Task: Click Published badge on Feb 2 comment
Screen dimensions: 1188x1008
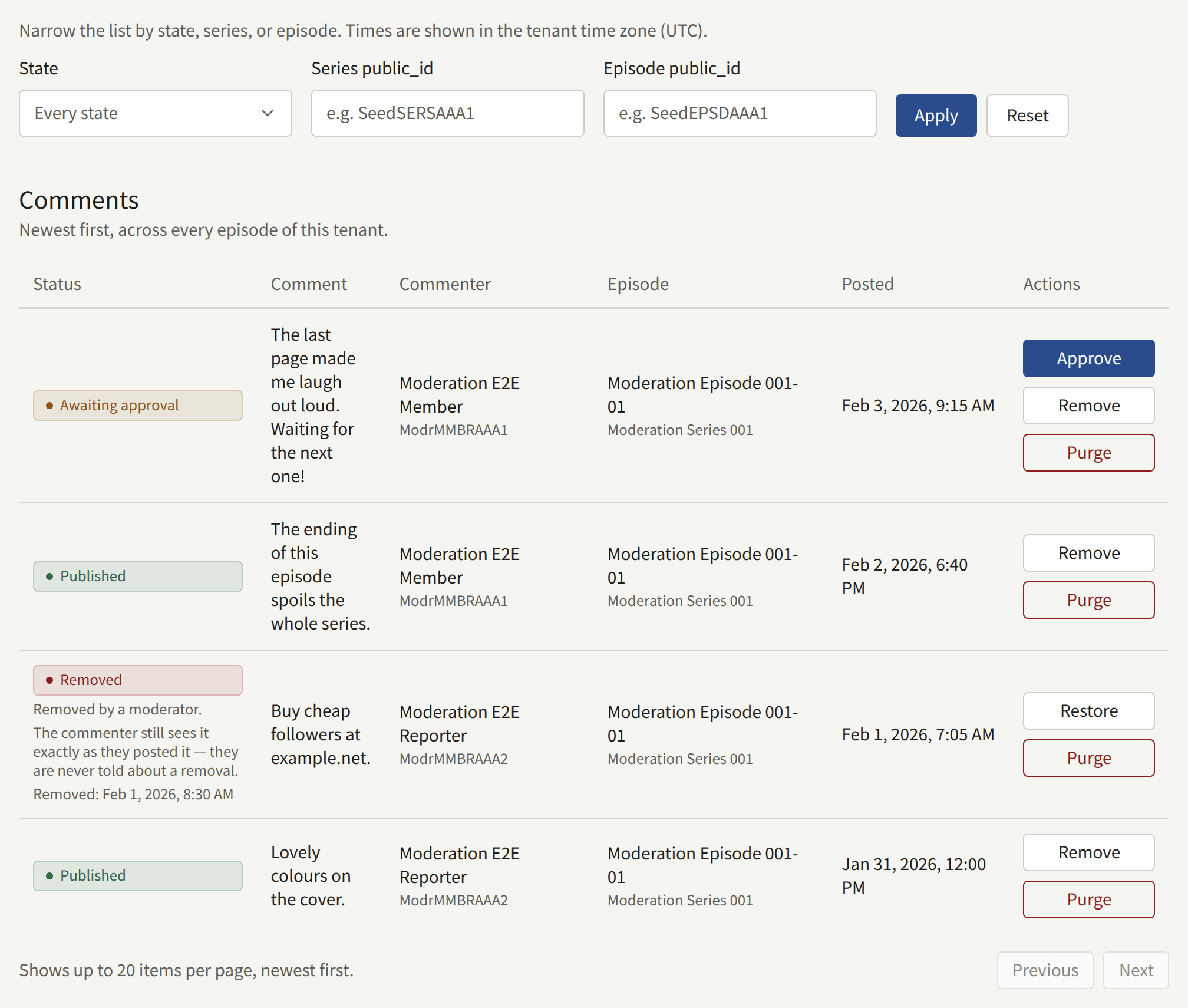Action: pyautogui.click(x=138, y=577)
